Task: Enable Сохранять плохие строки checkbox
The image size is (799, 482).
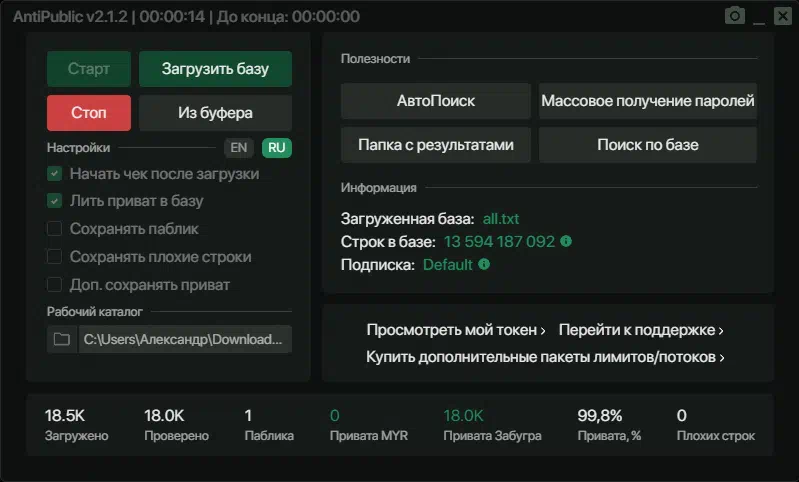Action: pyautogui.click(x=55, y=257)
